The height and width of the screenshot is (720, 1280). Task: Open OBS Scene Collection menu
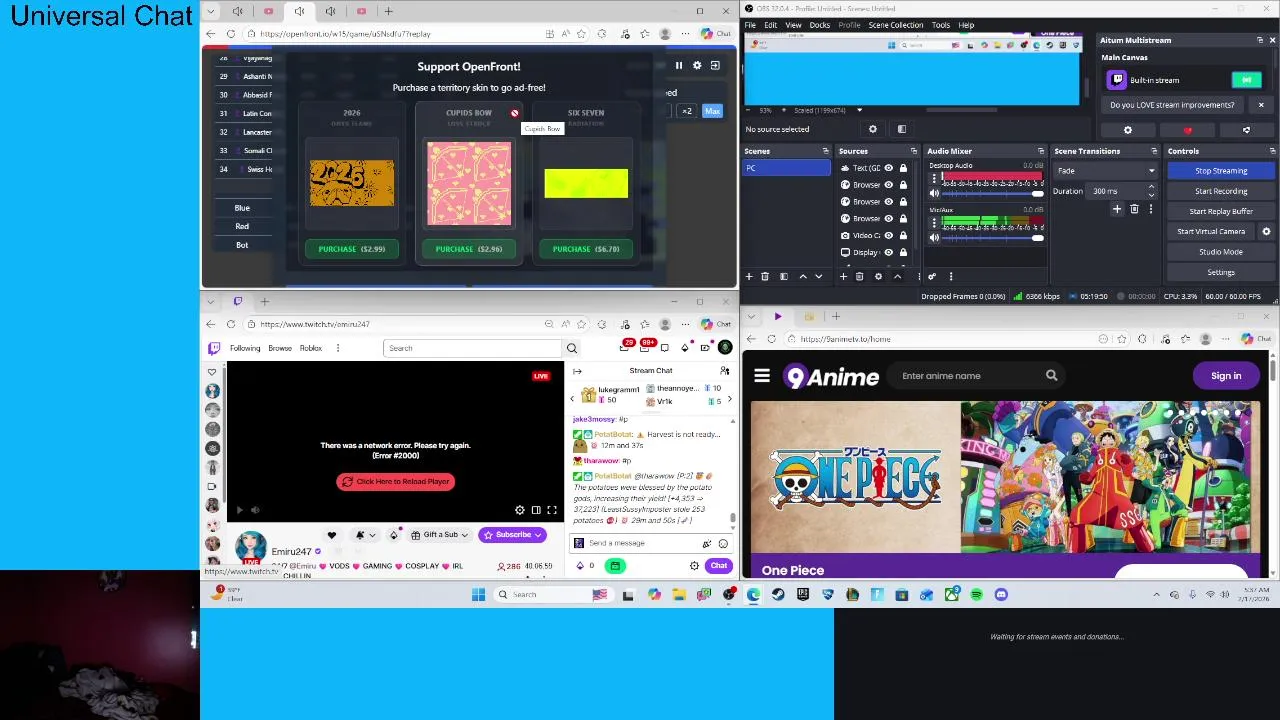click(896, 25)
